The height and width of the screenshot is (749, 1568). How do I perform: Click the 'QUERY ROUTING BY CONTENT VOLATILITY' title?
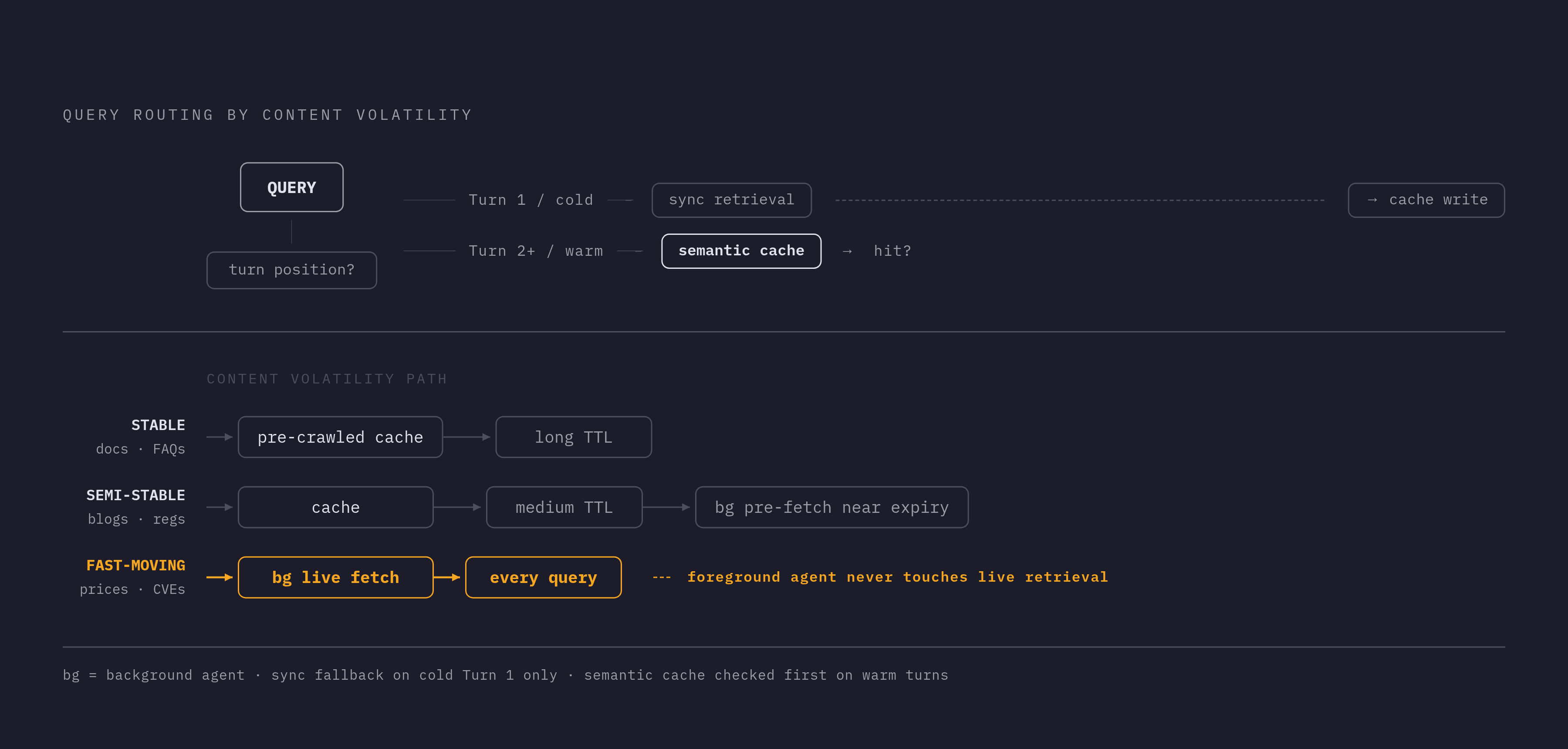[268, 115]
